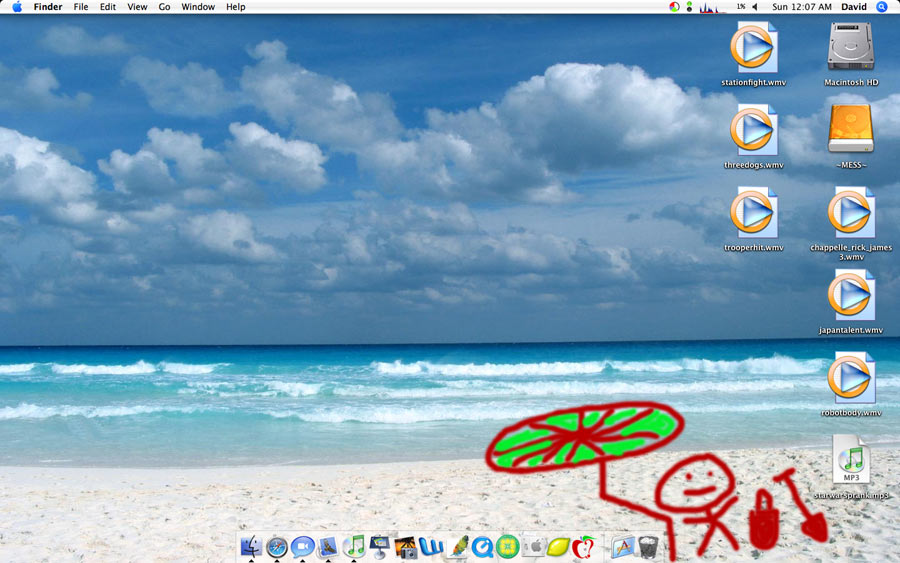The width and height of the screenshot is (900, 563).
Task: Click the colored pie chart menu bar icon
Action: click(x=674, y=7)
